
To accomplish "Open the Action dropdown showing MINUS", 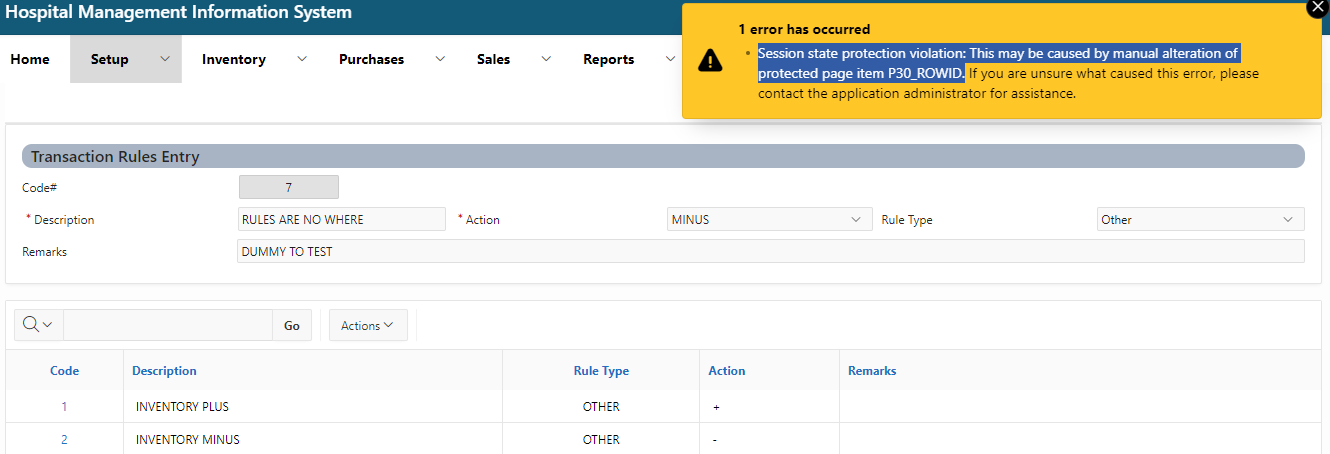I will (x=767, y=220).
